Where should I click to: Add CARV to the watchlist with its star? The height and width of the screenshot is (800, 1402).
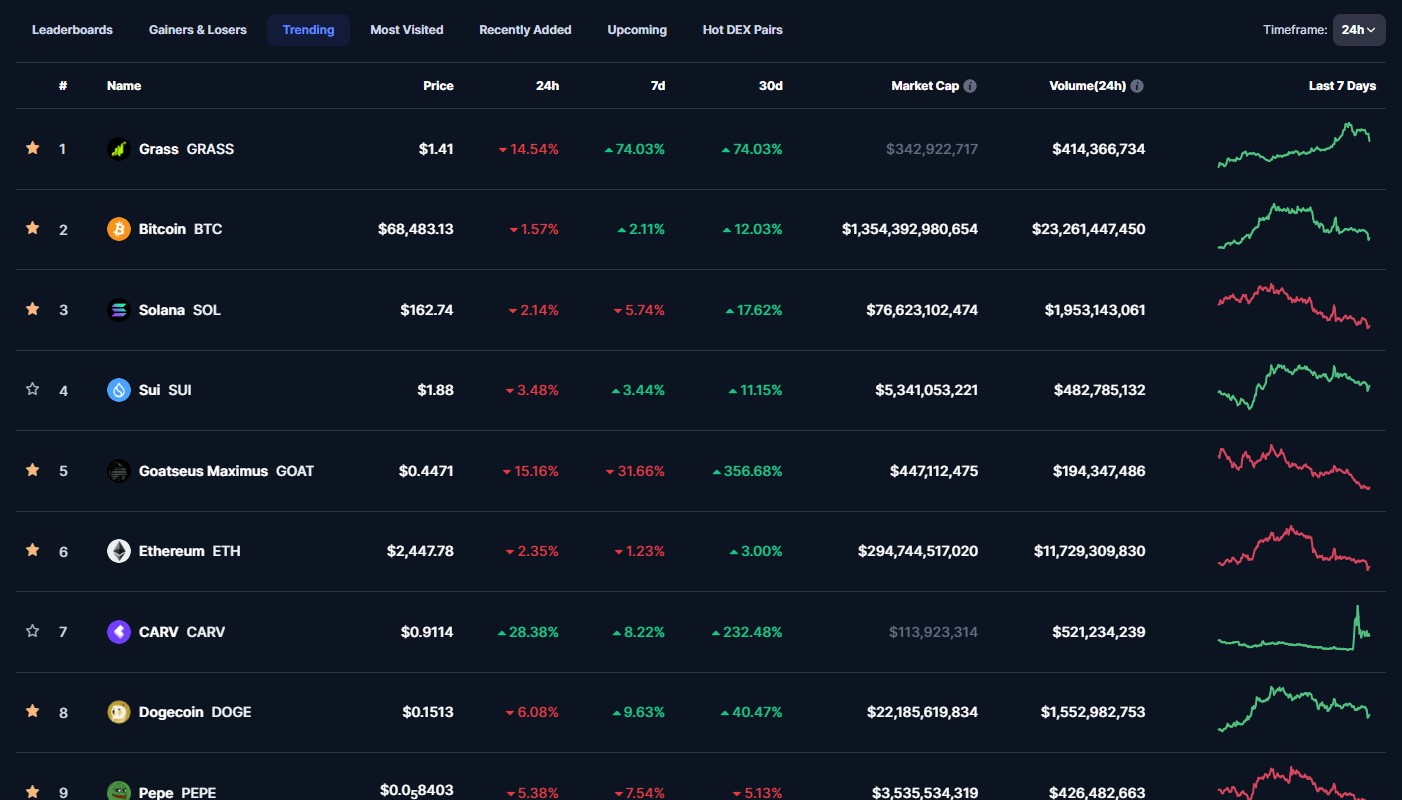pyautogui.click(x=32, y=631)
